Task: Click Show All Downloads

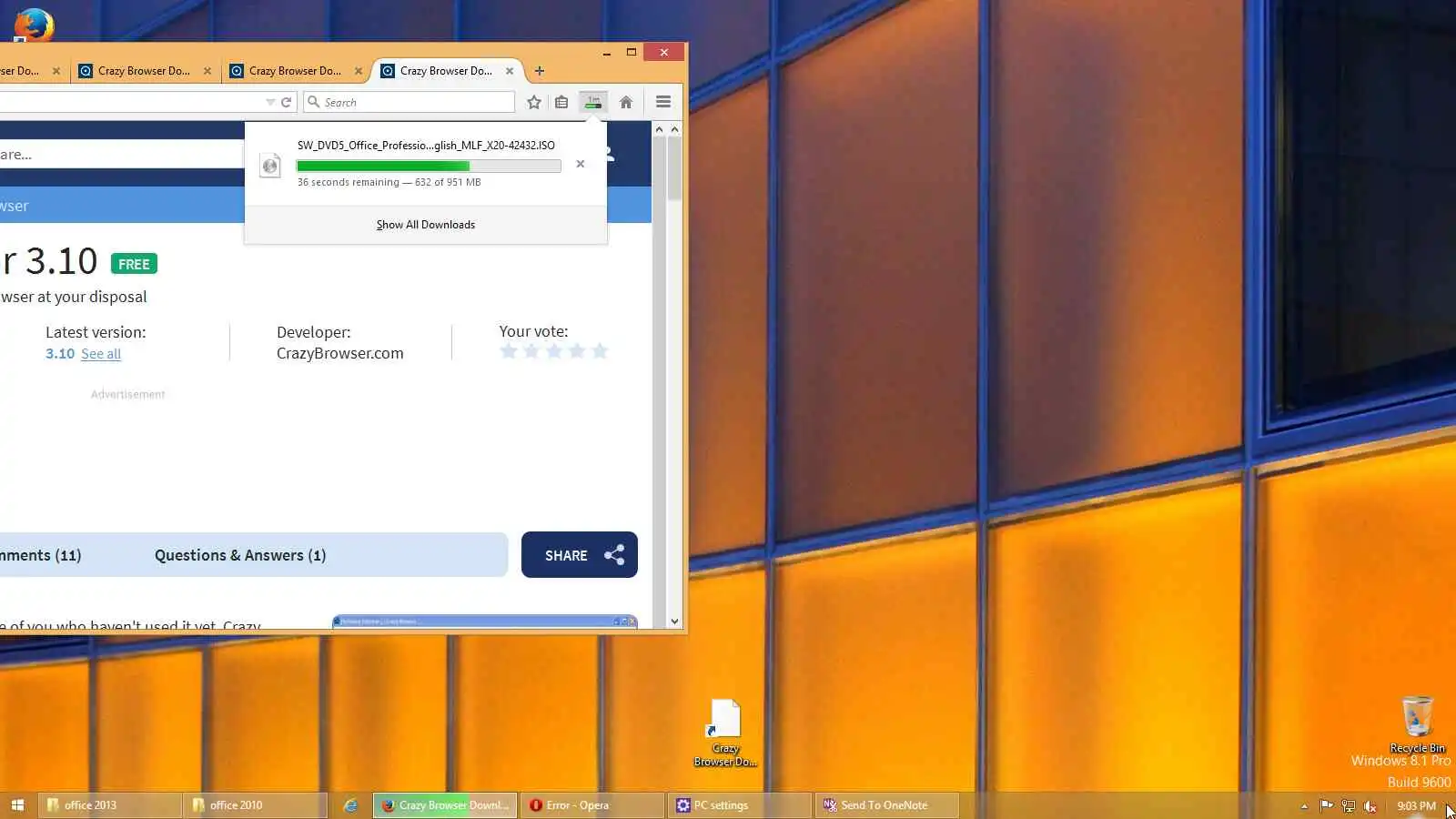Action: point(426,225)
